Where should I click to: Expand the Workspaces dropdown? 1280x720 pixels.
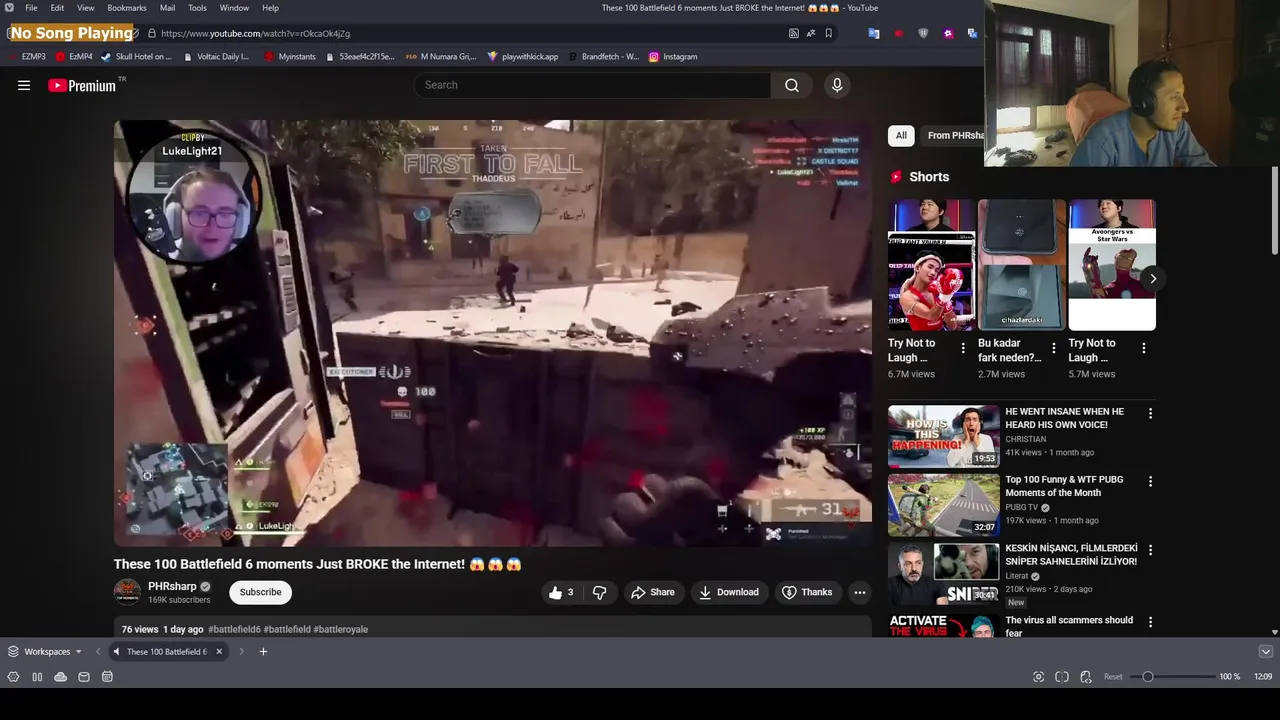point(45,652)
